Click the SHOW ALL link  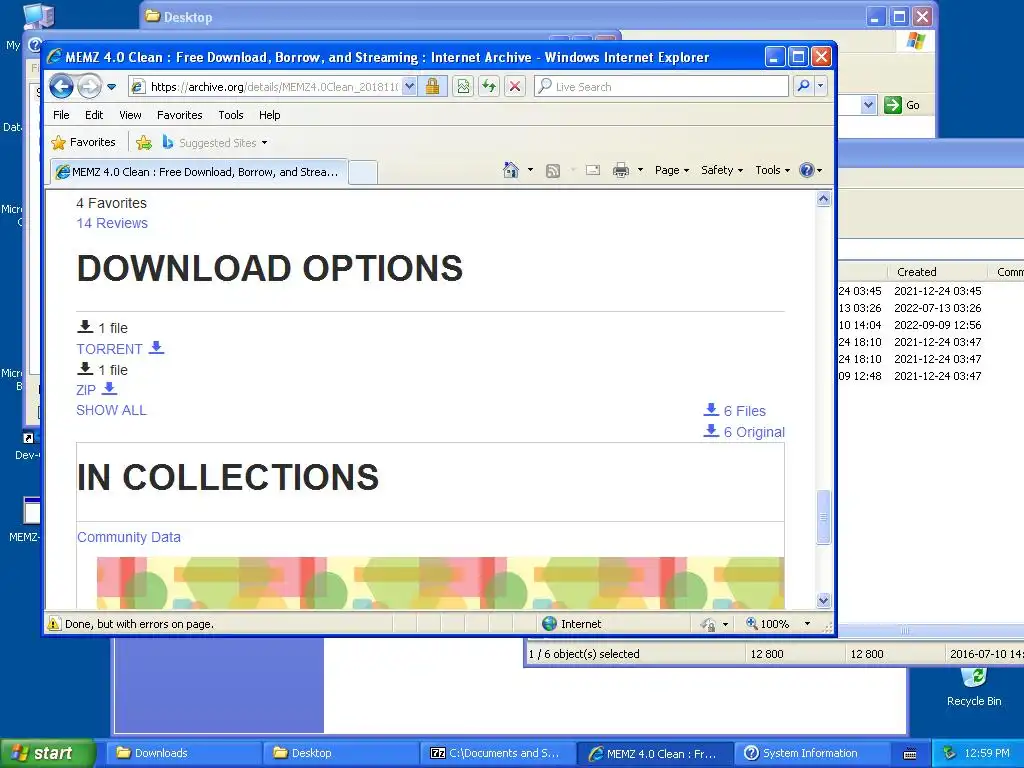pos(111,410)
